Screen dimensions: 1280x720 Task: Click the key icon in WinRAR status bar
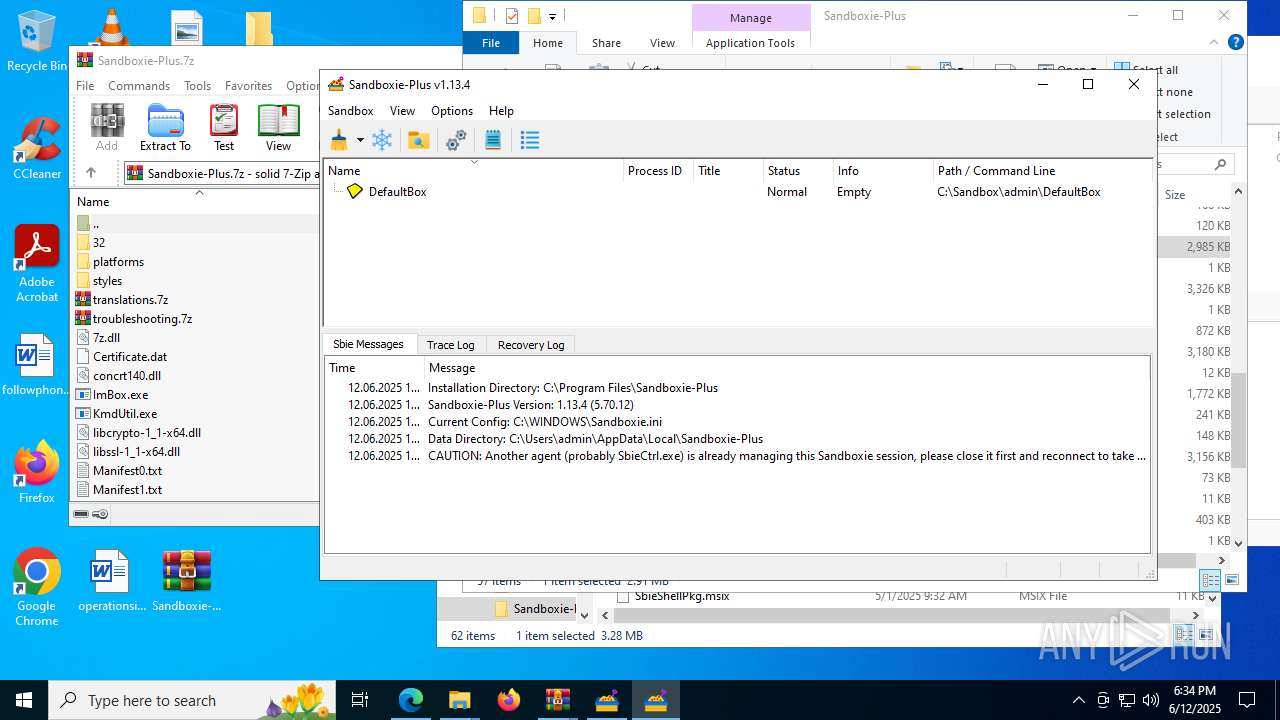pyautogui.click(x=100, y=514)
